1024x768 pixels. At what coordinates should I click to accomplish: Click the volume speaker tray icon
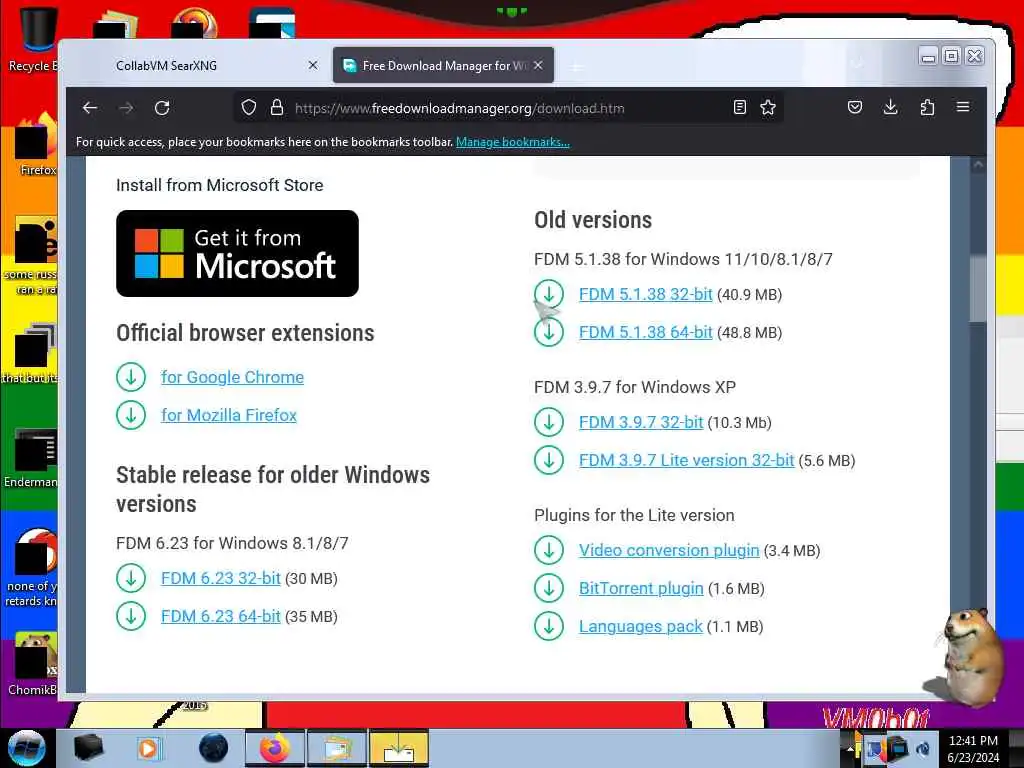[x=924, y=749]
